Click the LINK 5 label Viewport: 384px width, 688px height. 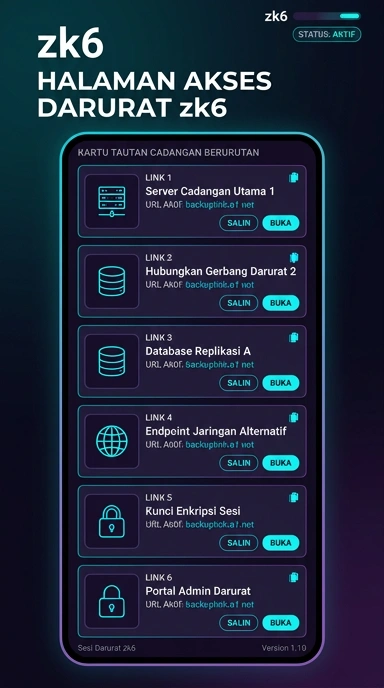pyautogui.click(x=158, y=498)
